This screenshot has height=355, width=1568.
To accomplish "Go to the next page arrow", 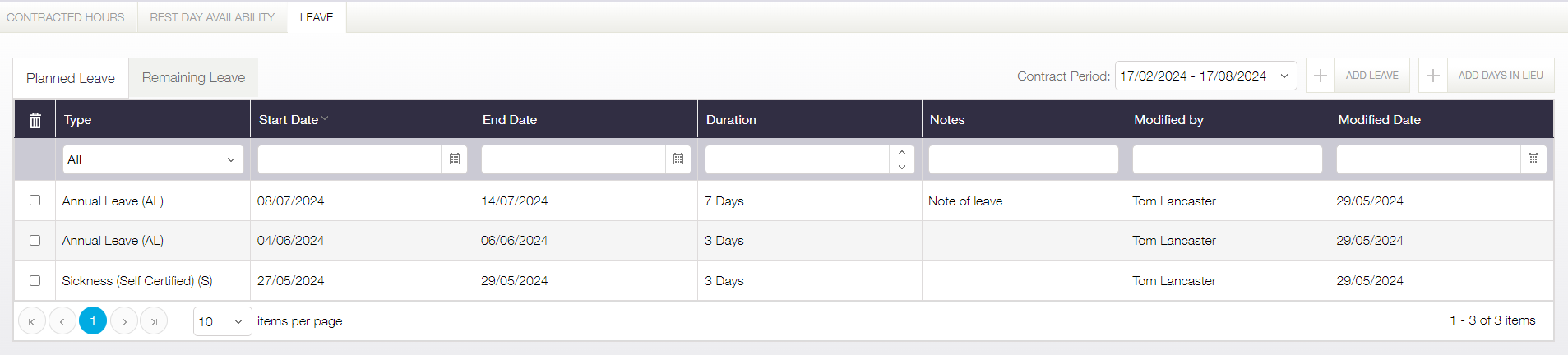I will click(124, 321).
